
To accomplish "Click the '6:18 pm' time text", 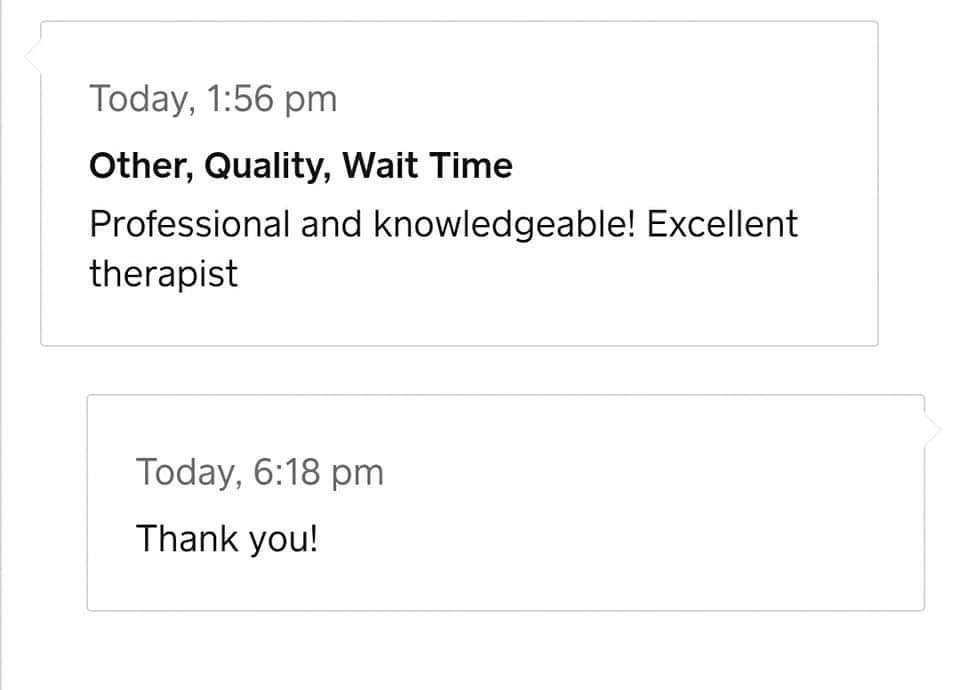I will 318,472.
